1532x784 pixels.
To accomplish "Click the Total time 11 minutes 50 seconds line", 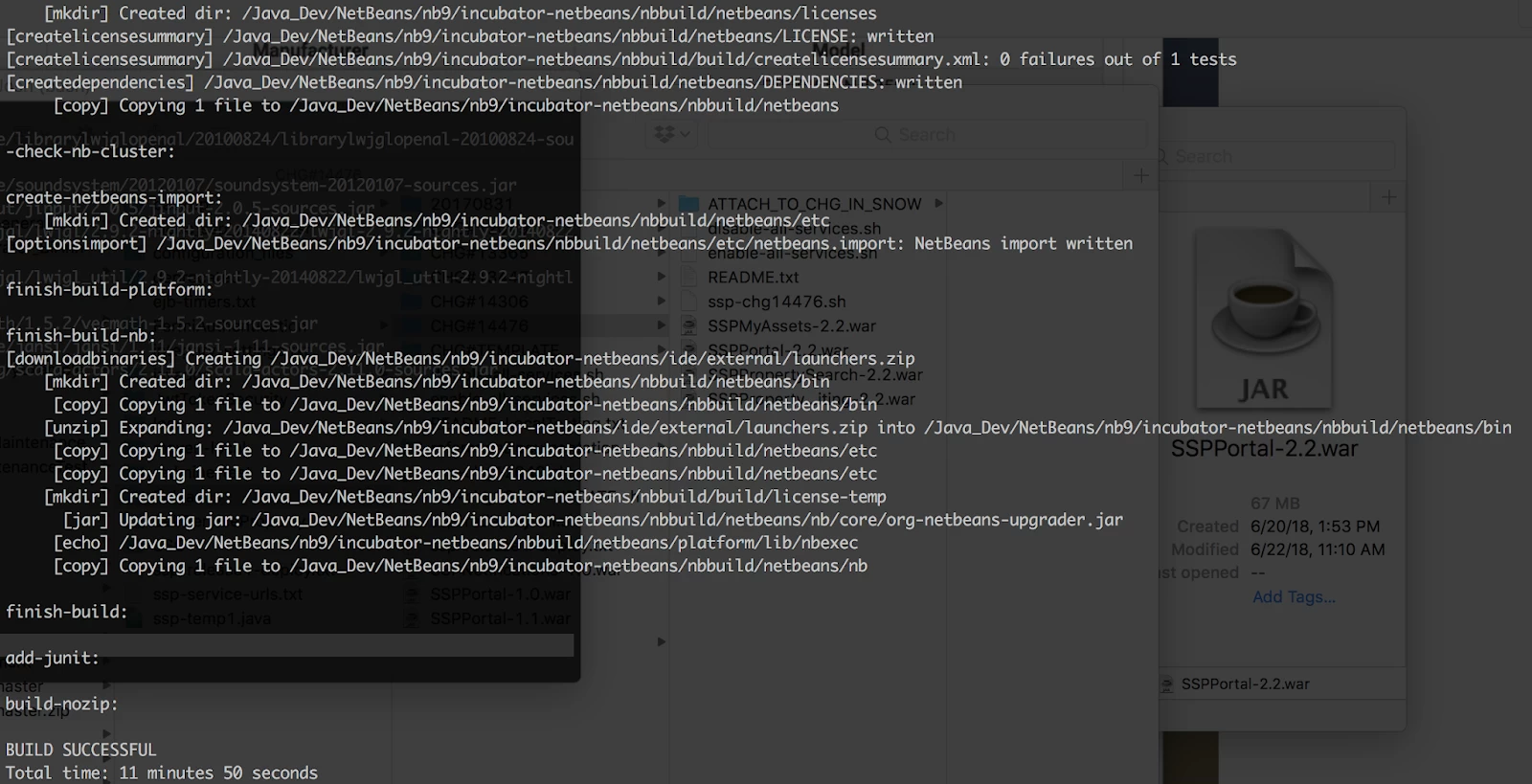I will pyautogui.click(x=161, y=773).
